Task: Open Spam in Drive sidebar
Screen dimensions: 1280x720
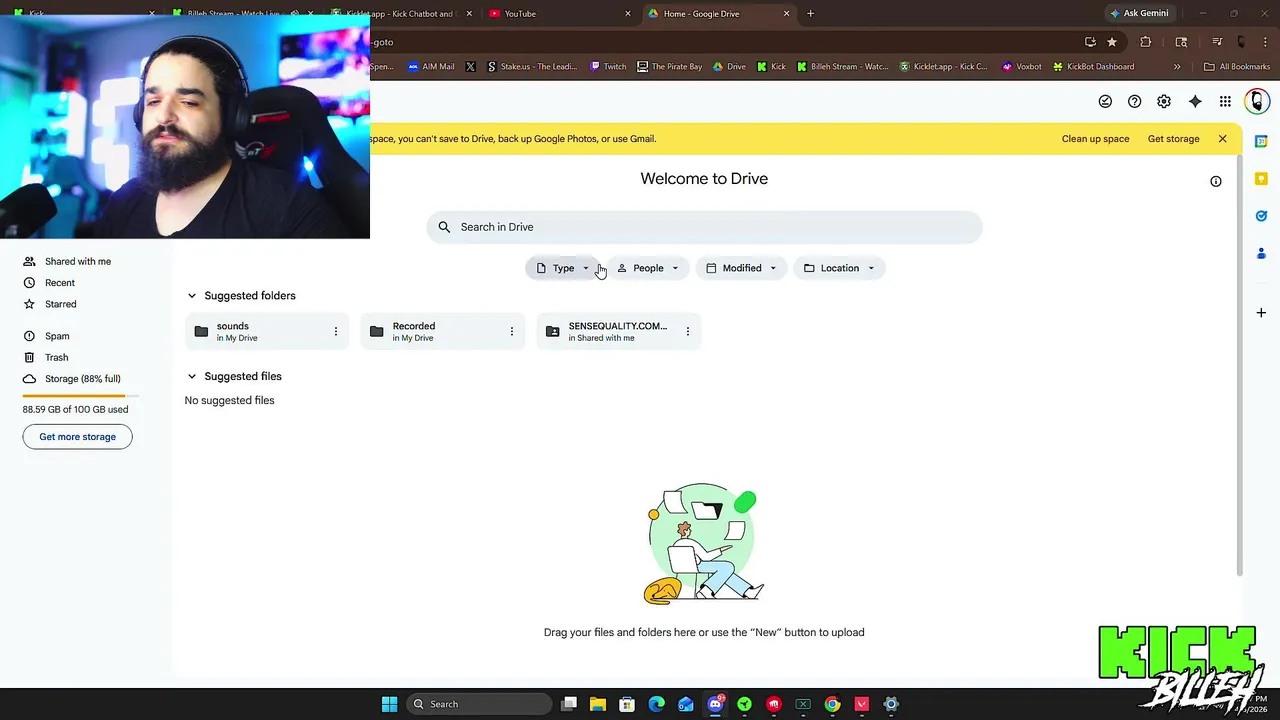Action: 57,336
